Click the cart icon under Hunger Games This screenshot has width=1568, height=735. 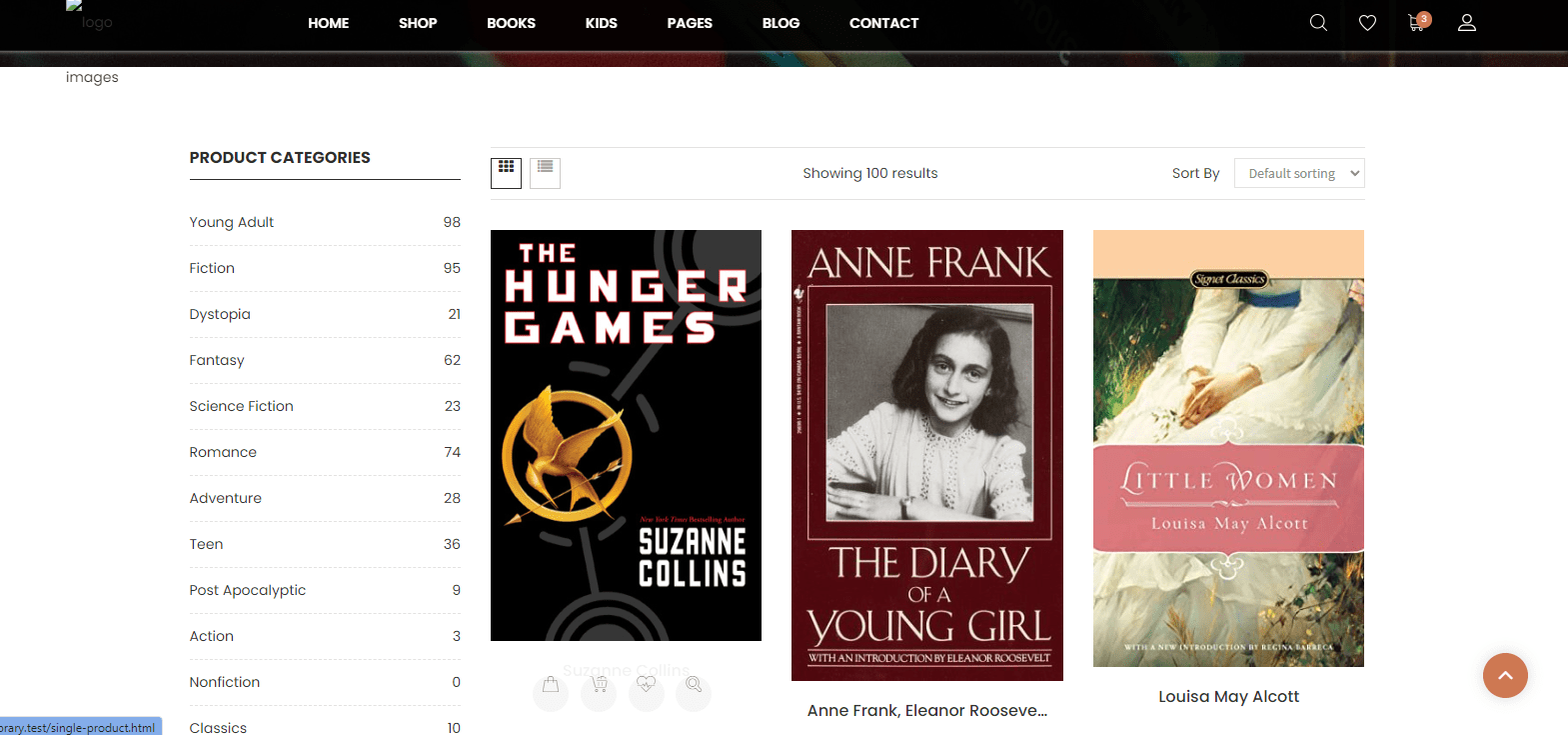coord(599,686)
